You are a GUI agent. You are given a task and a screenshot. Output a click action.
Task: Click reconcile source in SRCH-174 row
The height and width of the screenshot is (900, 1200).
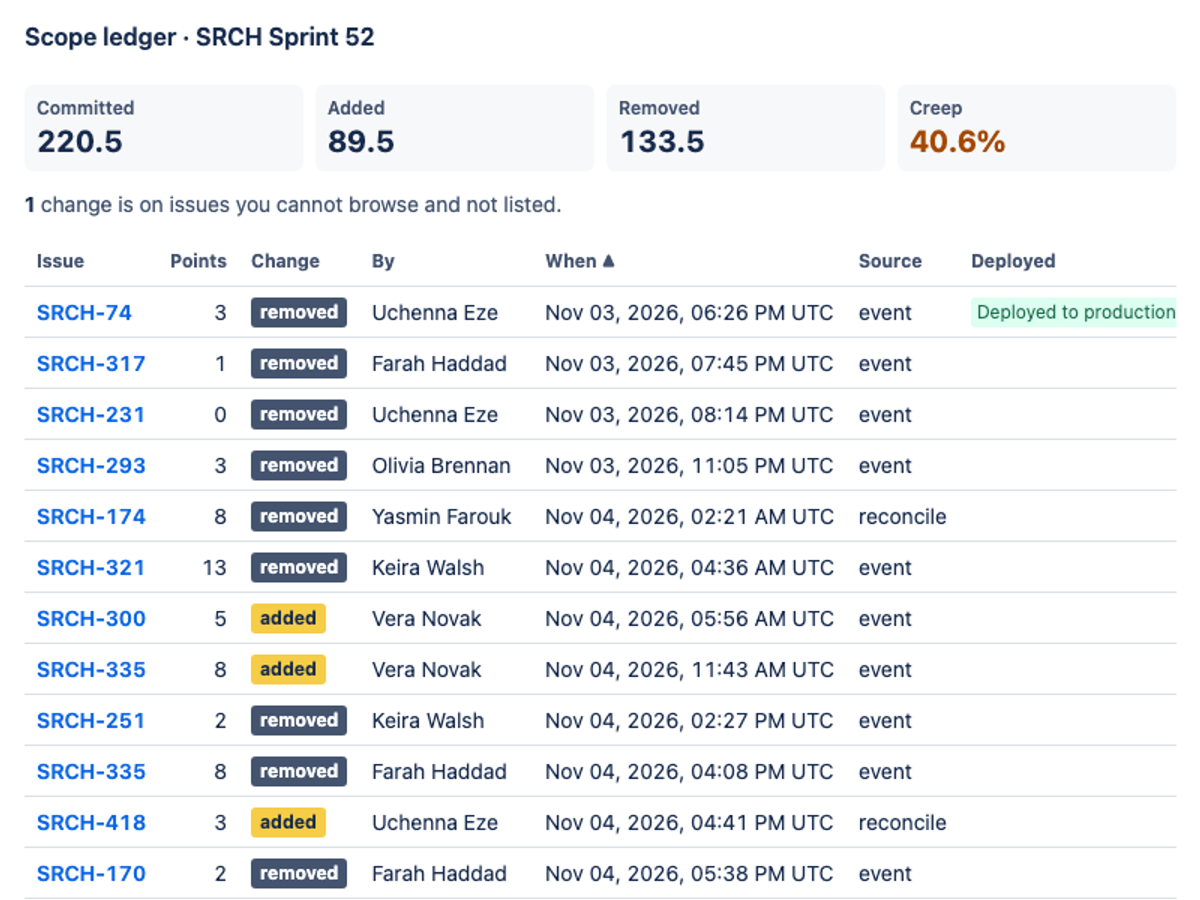click(902, 517)
